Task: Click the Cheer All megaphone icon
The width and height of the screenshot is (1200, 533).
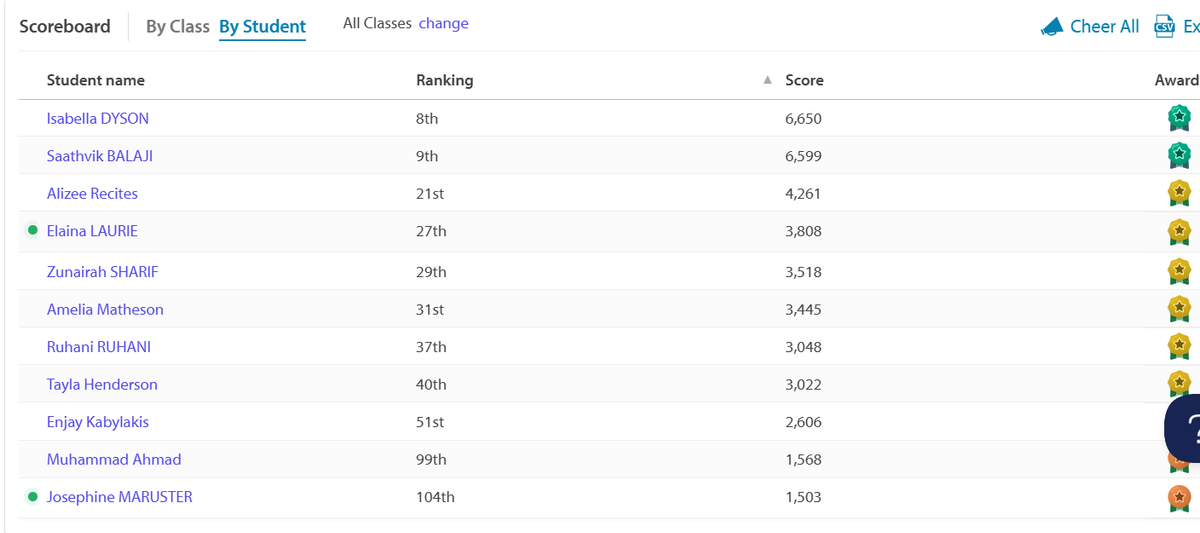Action: tap(1051, 27)
